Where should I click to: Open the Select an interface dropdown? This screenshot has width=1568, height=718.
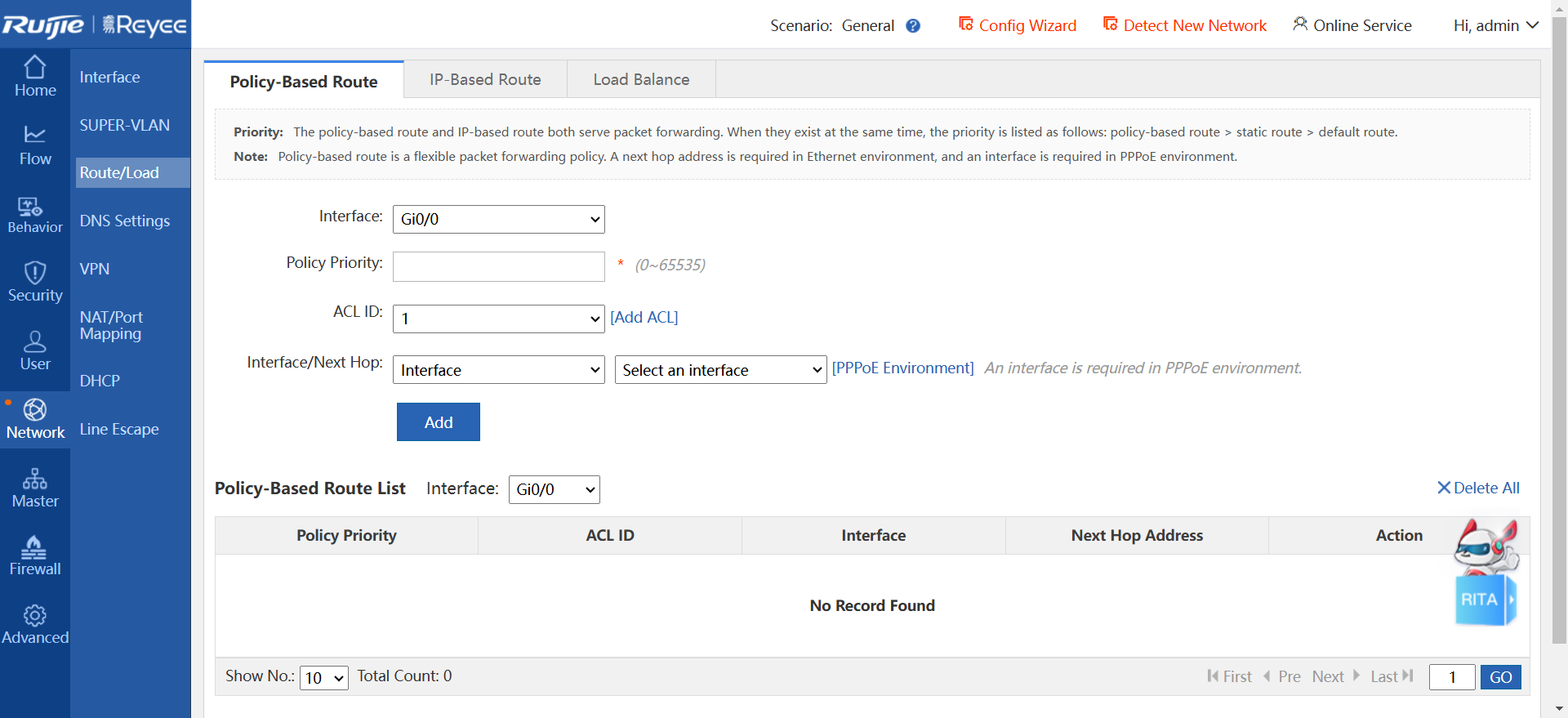(x=720, y=370)
